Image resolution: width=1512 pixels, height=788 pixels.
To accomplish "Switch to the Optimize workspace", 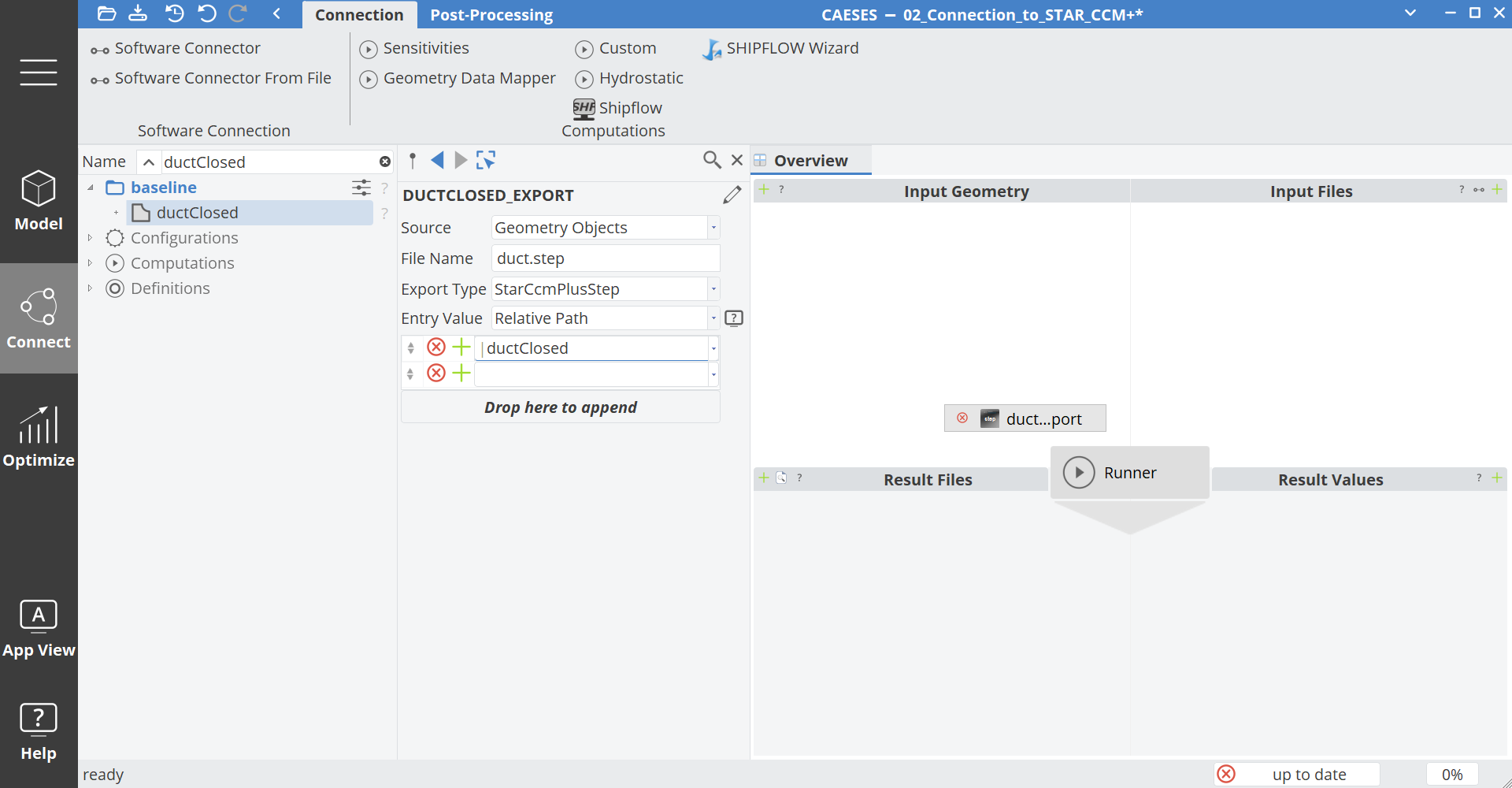I will click(39, 437).
